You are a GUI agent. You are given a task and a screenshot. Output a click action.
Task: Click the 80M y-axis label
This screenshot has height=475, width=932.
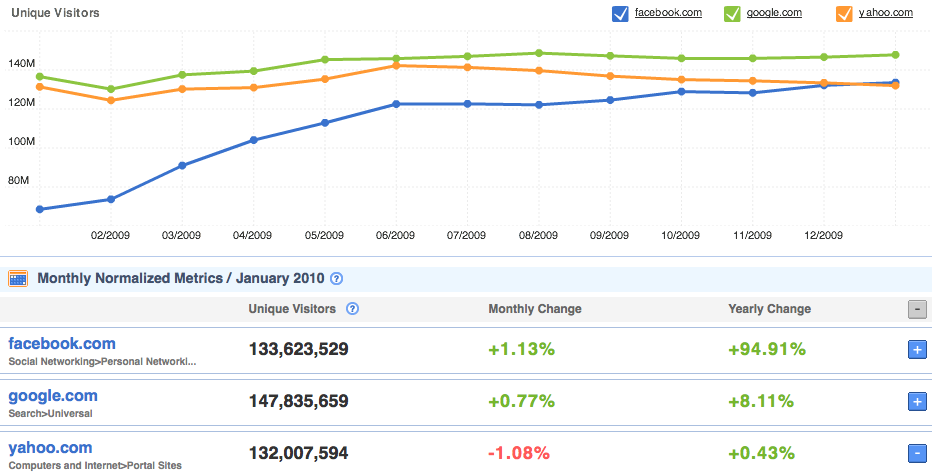pyautogui.click(x=20, y=180)
